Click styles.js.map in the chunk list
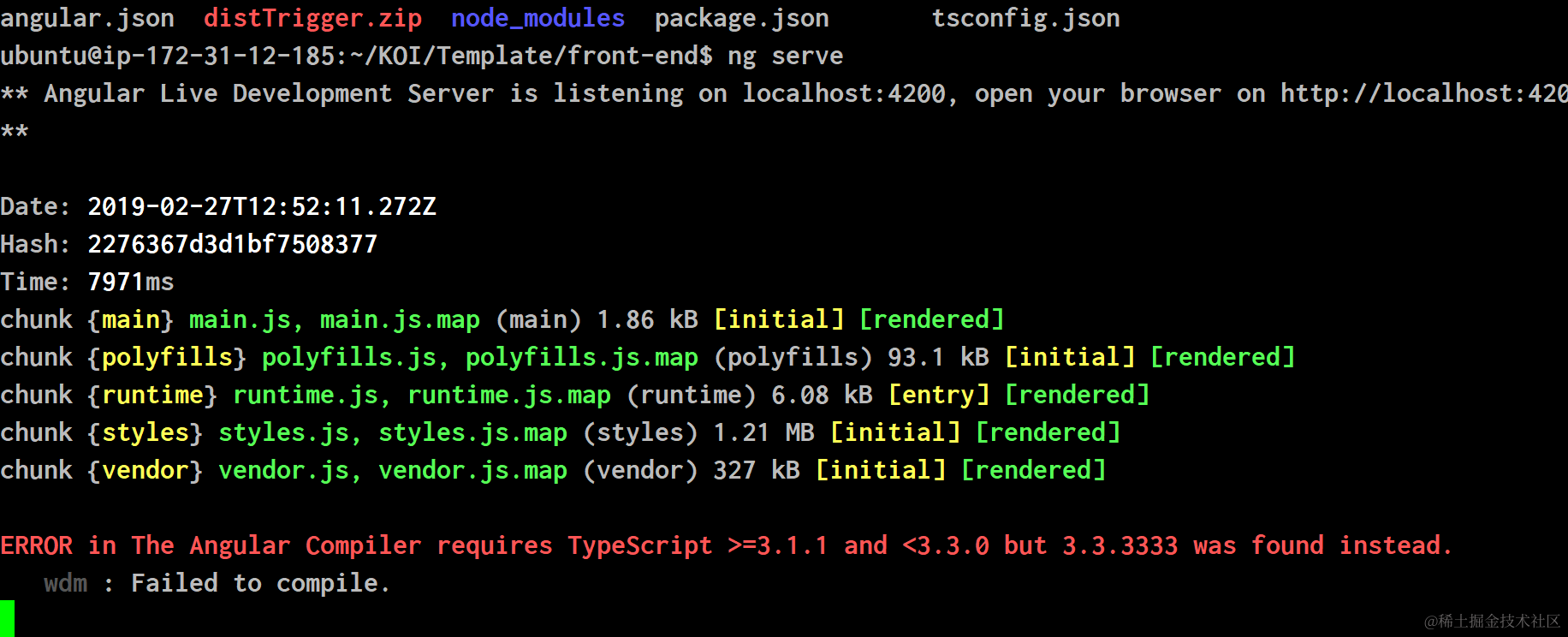The width and height of the screenshot is (1568, 637). pyautogui.click(x=472, y=433)
